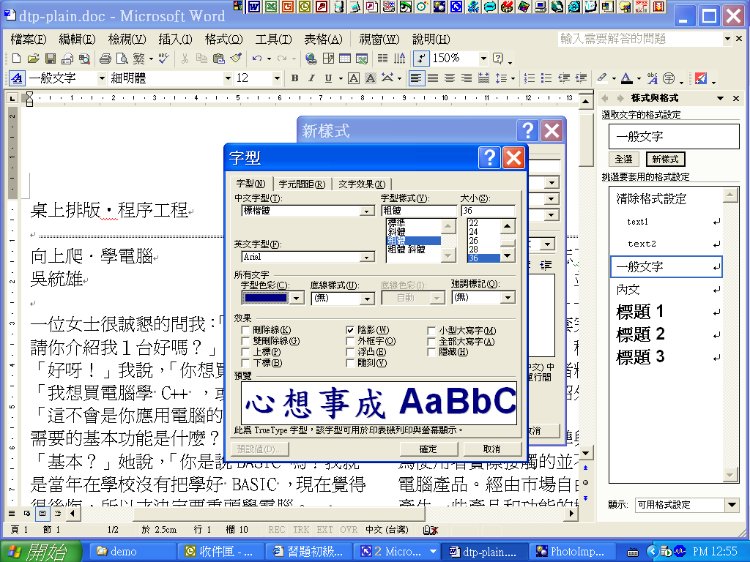750x562 pixels.
Task: Switch to the 字元間距(R) tab
Action: point(302,184)
